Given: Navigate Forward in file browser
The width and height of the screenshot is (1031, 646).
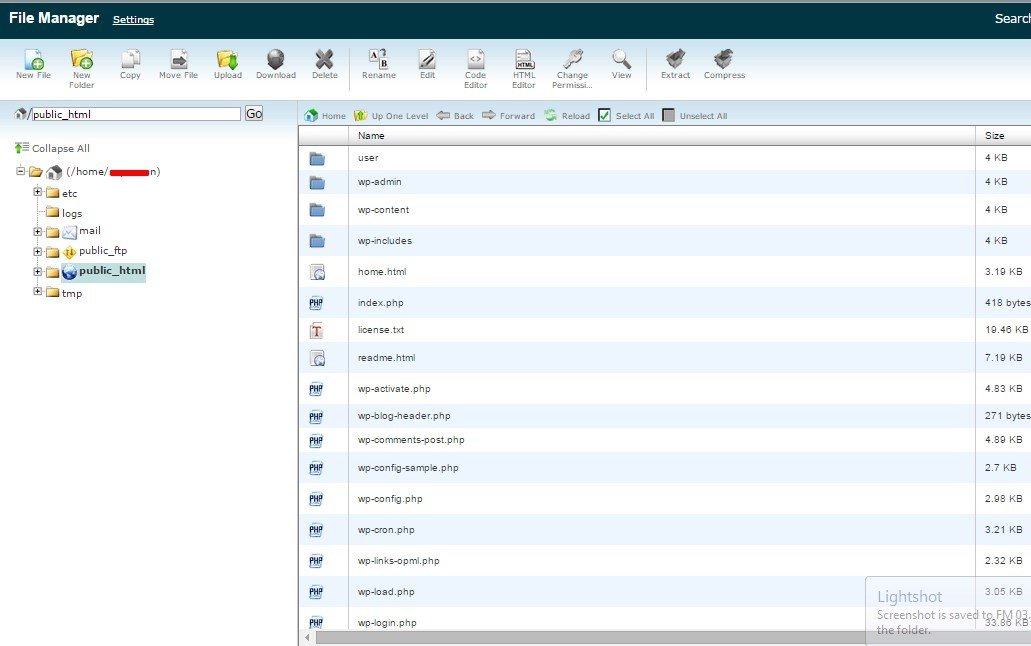Looking at the screenshot, I should (x=508, y=116).
